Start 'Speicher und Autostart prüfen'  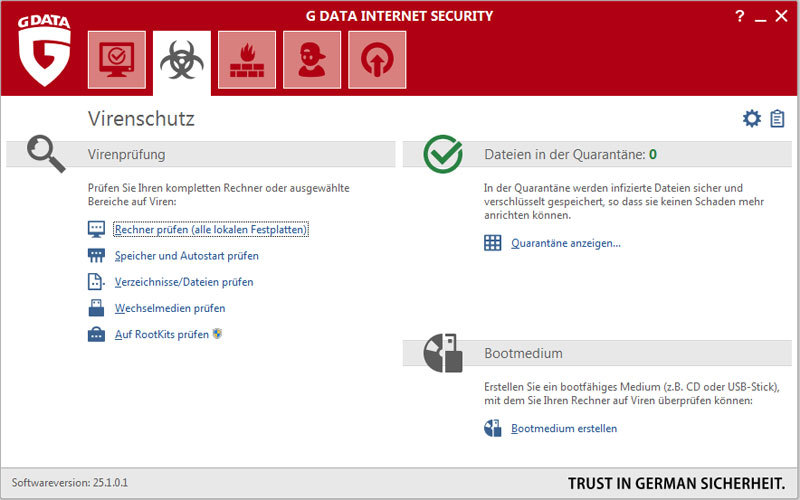tap(187, 256)
